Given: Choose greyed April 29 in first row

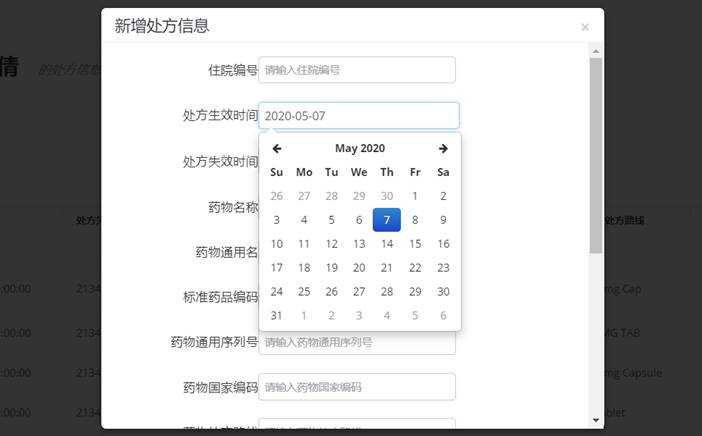Looking at the screenshot, I should coord(359,196).
